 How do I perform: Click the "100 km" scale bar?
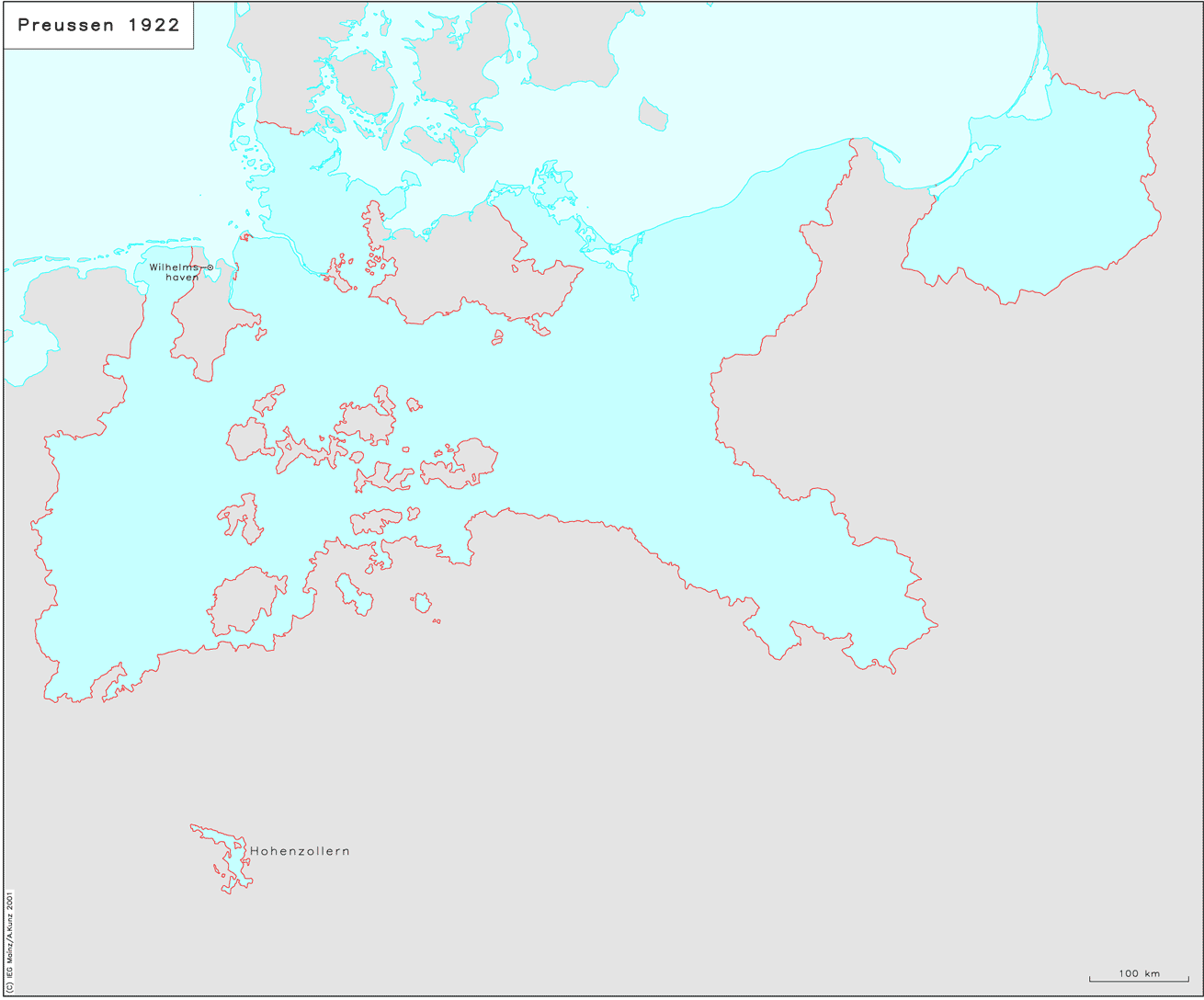coord(1138,979)
